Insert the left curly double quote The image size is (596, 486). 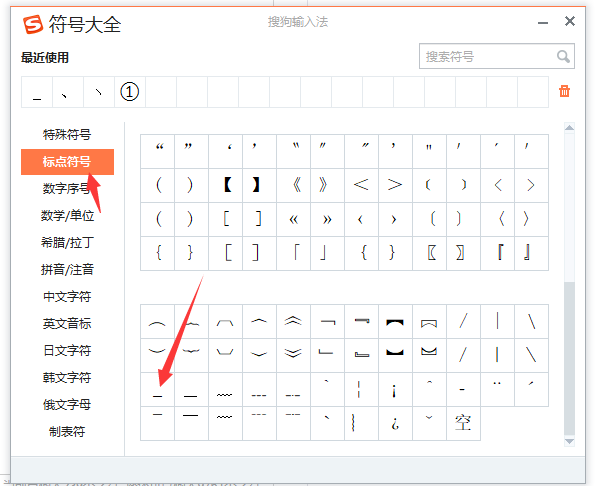point(158,151)
